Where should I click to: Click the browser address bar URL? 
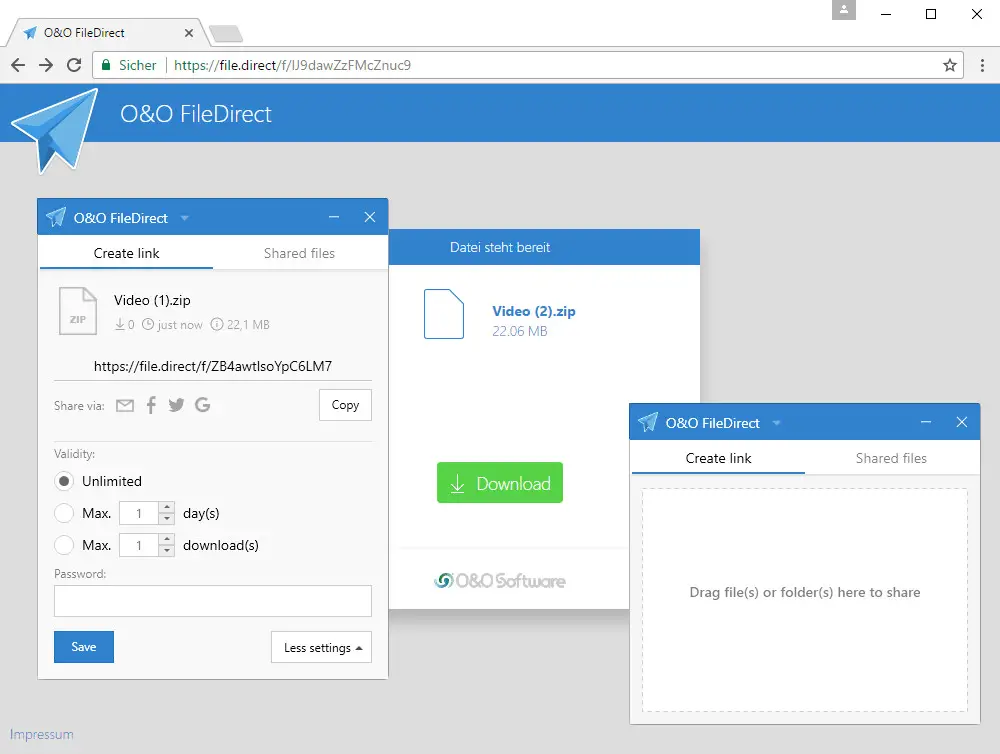pos(292,65)
